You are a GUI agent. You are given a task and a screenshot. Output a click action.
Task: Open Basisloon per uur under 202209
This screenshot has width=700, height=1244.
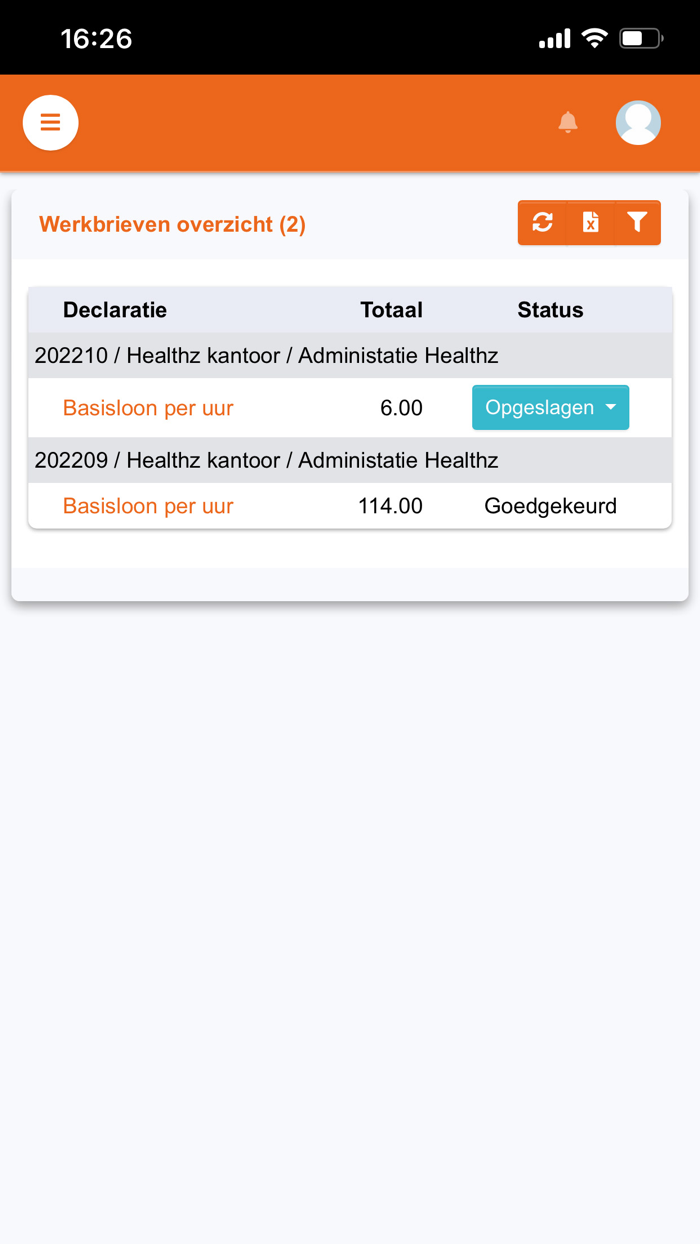coord(148,506)
